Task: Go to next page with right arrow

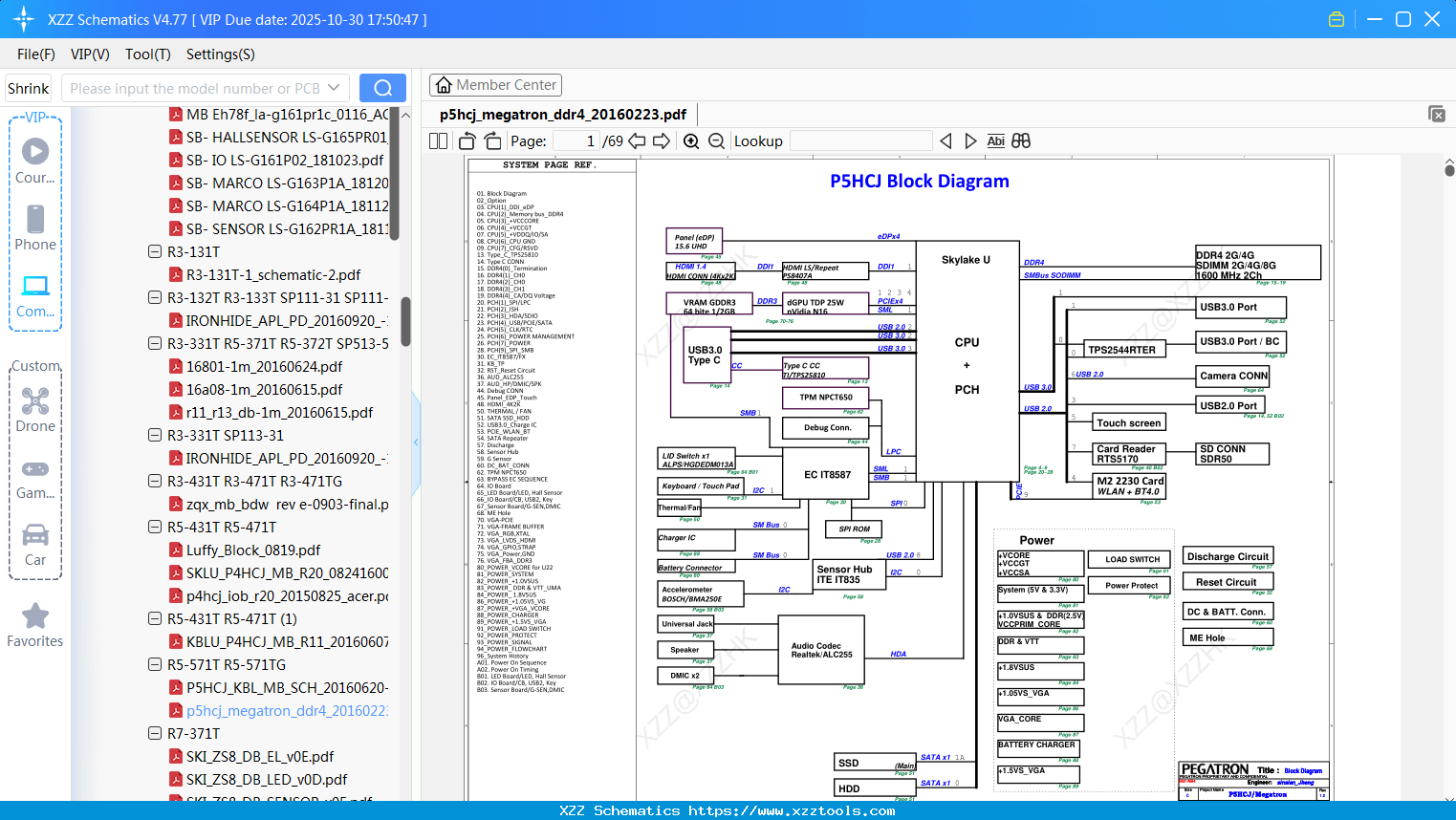Action: coord(661,141)
